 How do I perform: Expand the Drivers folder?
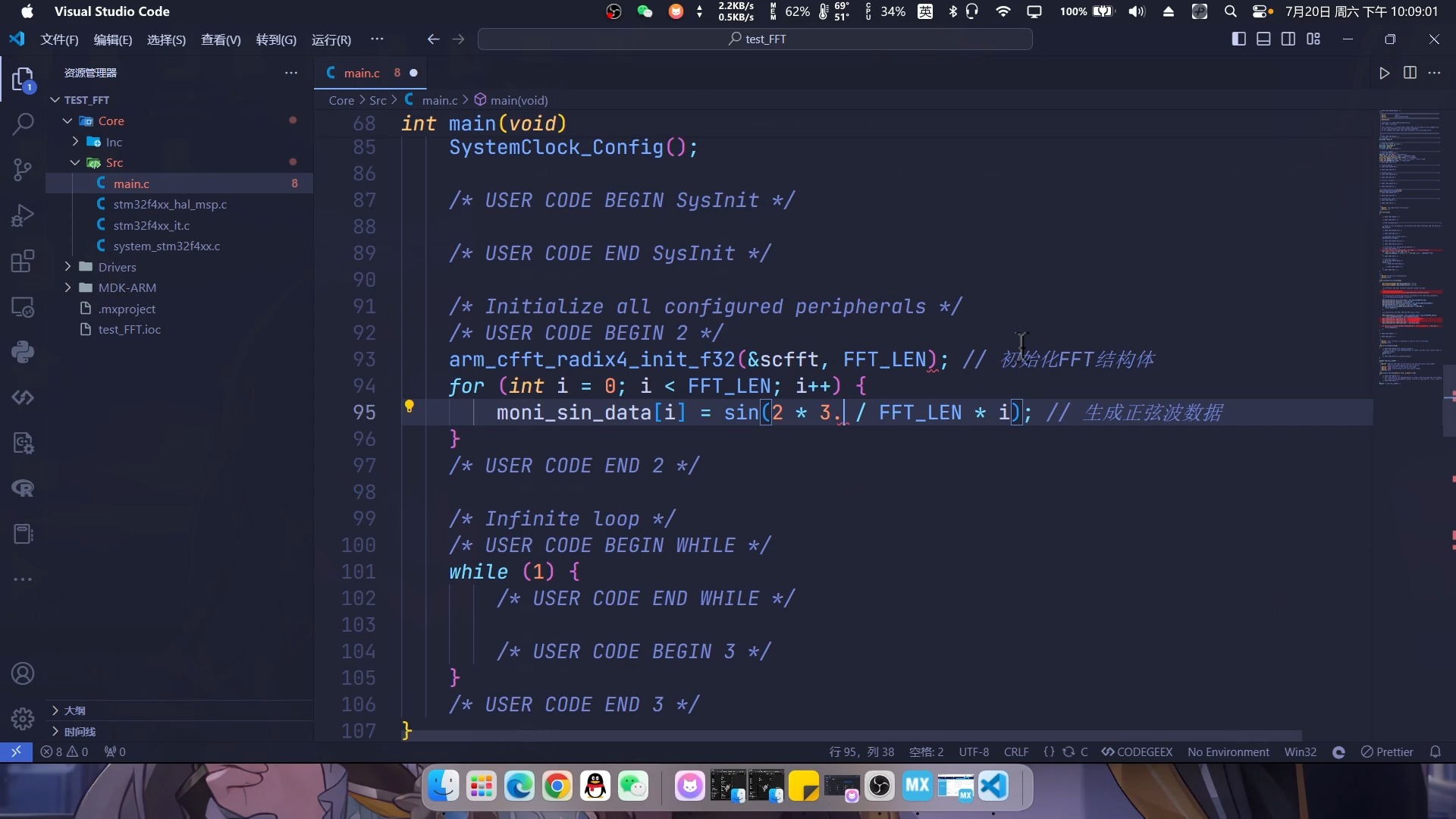(x=117, y=267)
